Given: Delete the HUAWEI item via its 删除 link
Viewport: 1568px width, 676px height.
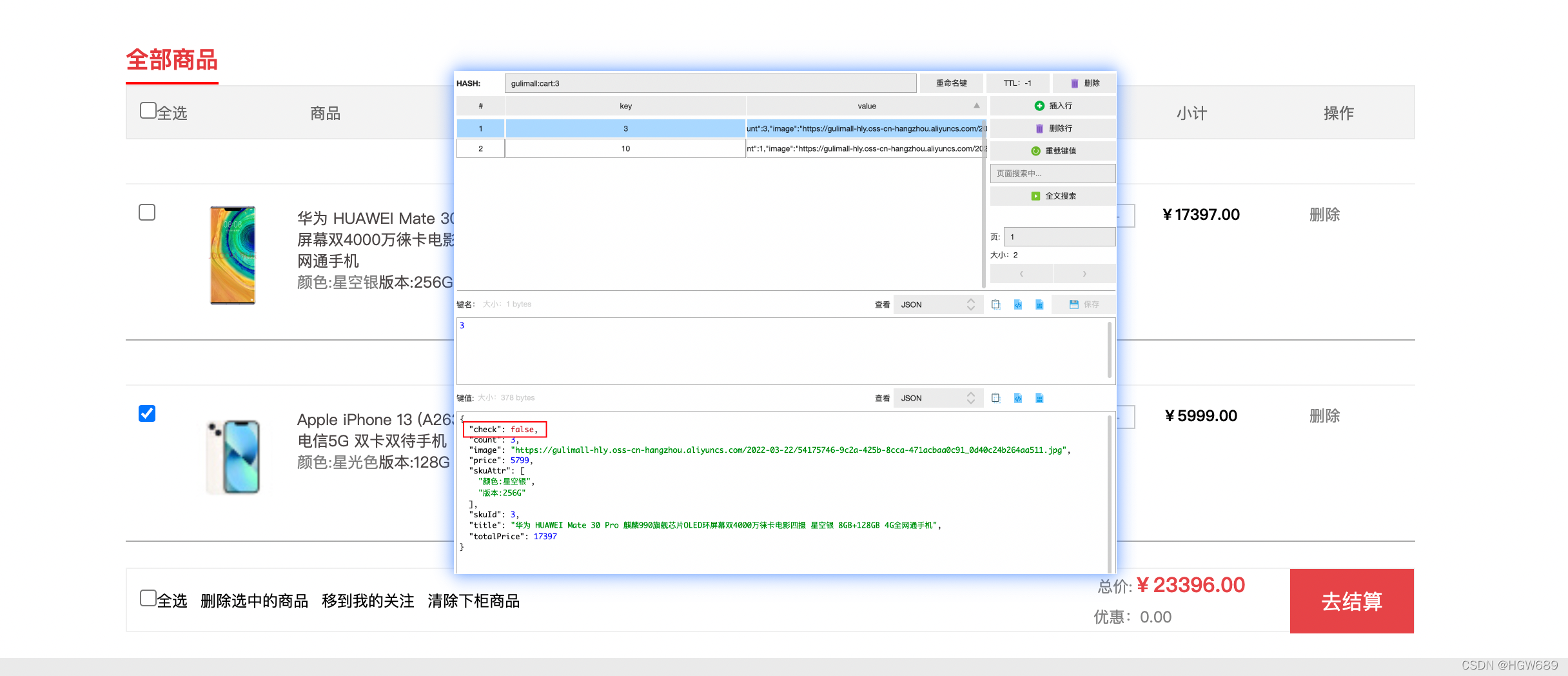Looking at the screenshot, I should point(1324,215).
